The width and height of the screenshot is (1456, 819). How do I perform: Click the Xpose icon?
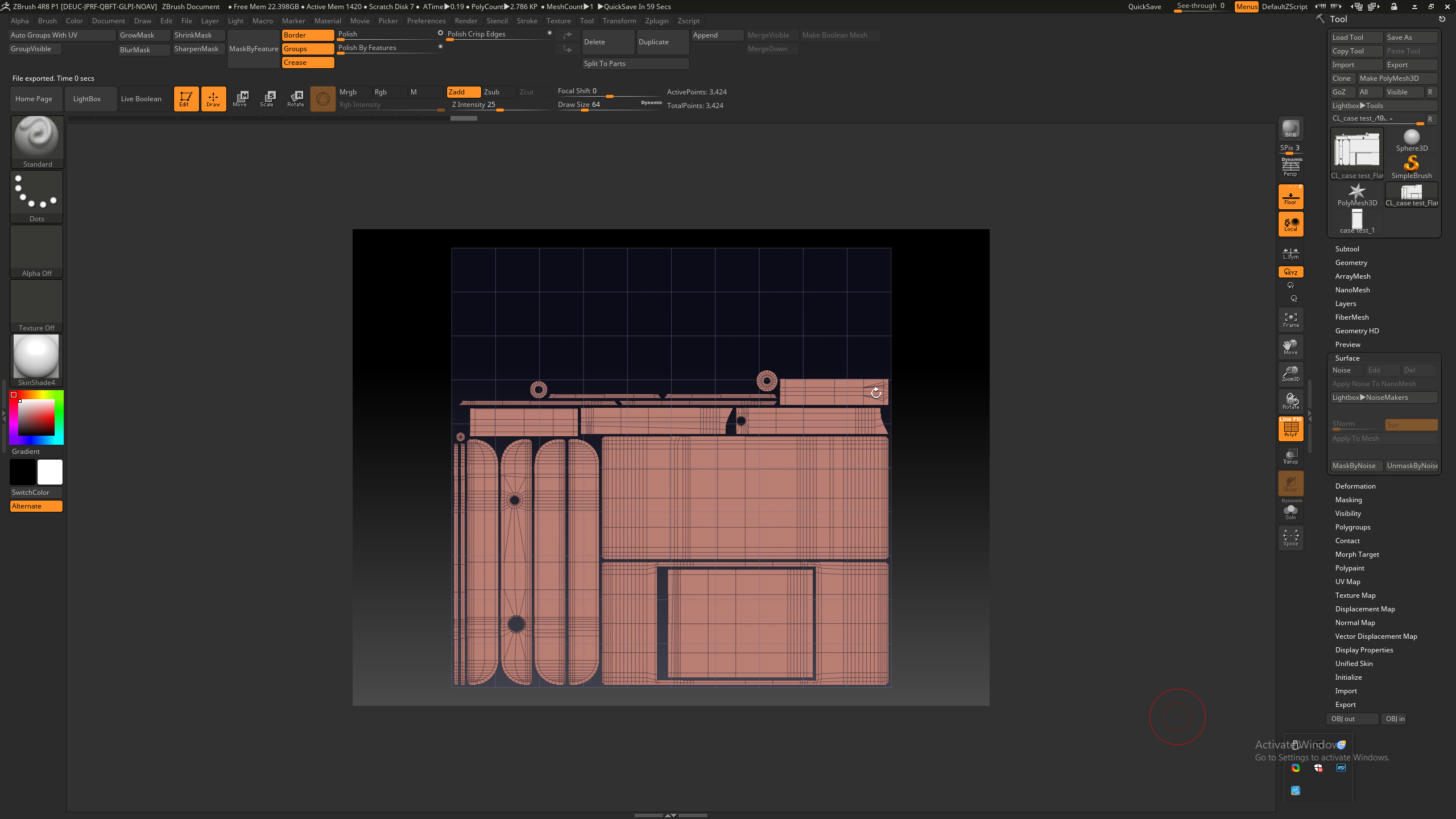pos(1290,537)
